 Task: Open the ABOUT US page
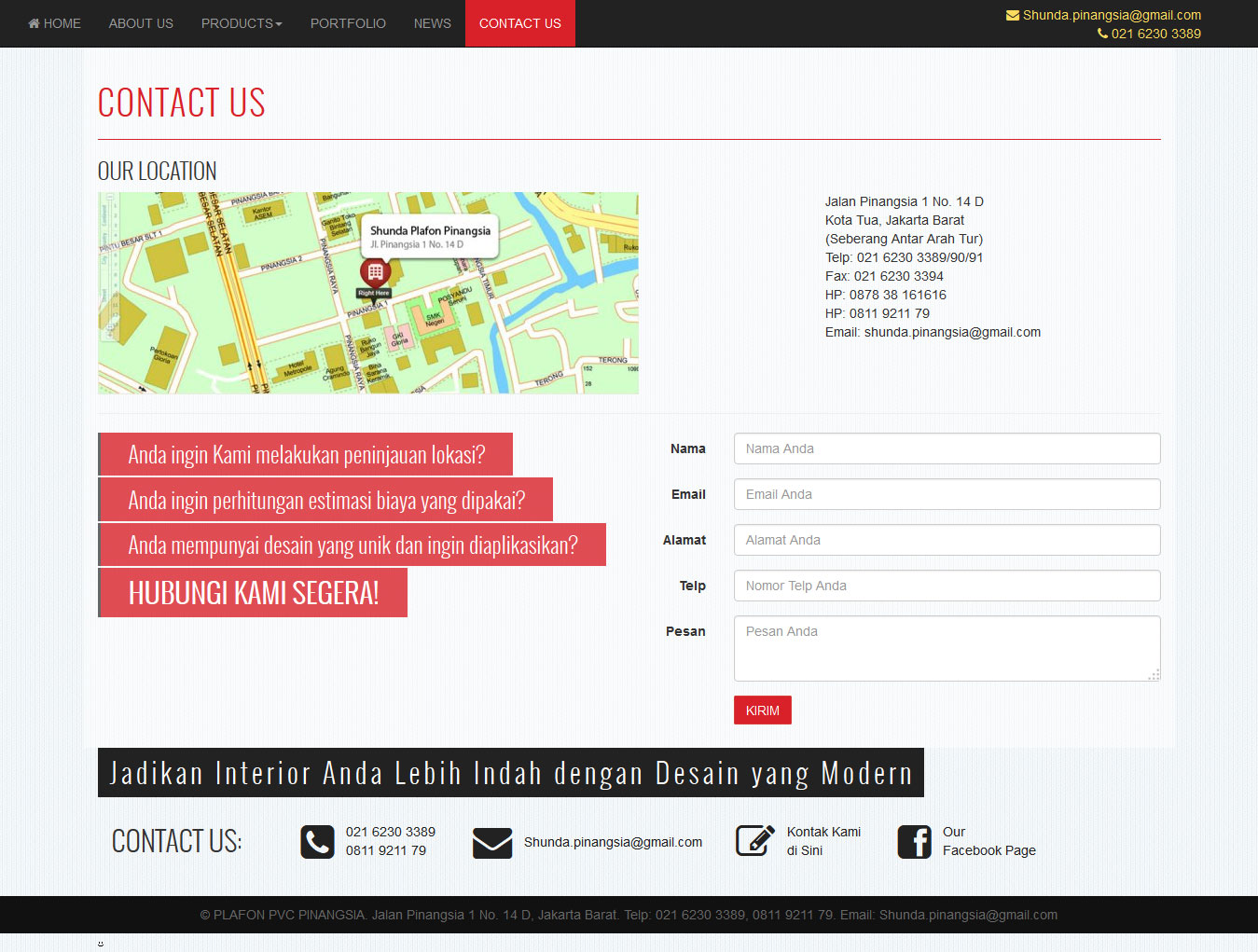click(x=141, y=23)
